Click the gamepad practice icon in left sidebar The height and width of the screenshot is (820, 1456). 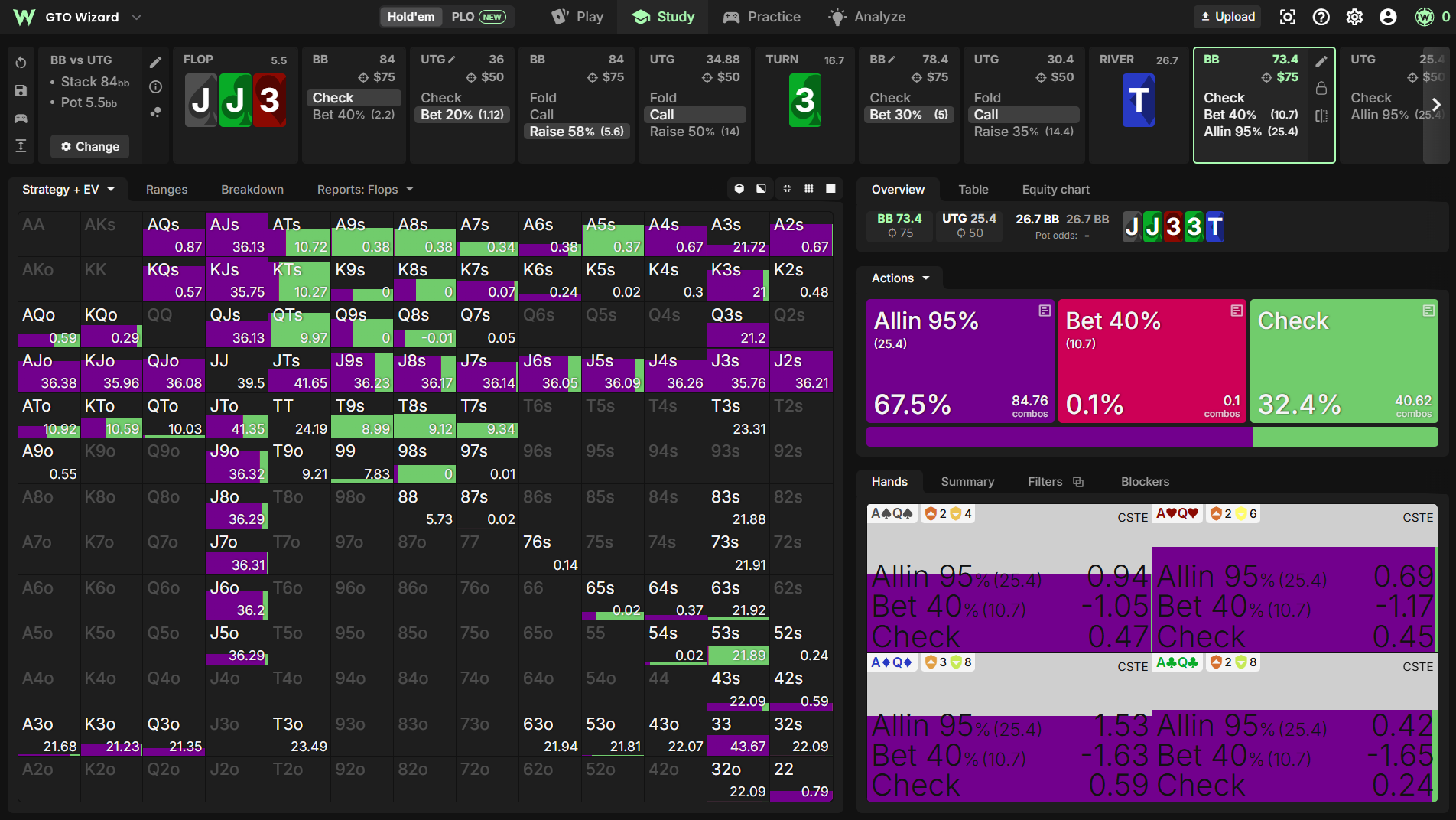pos(21,118)
